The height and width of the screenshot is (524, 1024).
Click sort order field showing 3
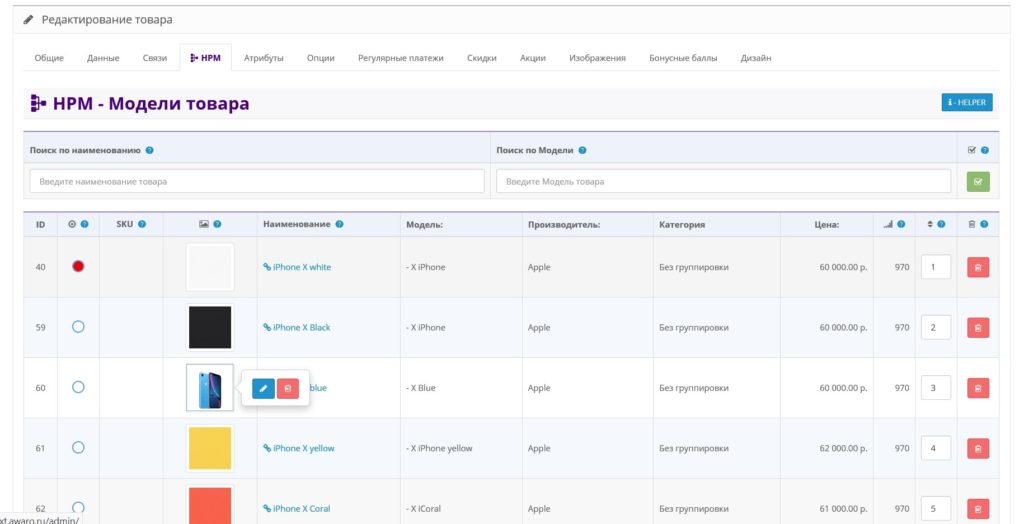click(936, 388)
